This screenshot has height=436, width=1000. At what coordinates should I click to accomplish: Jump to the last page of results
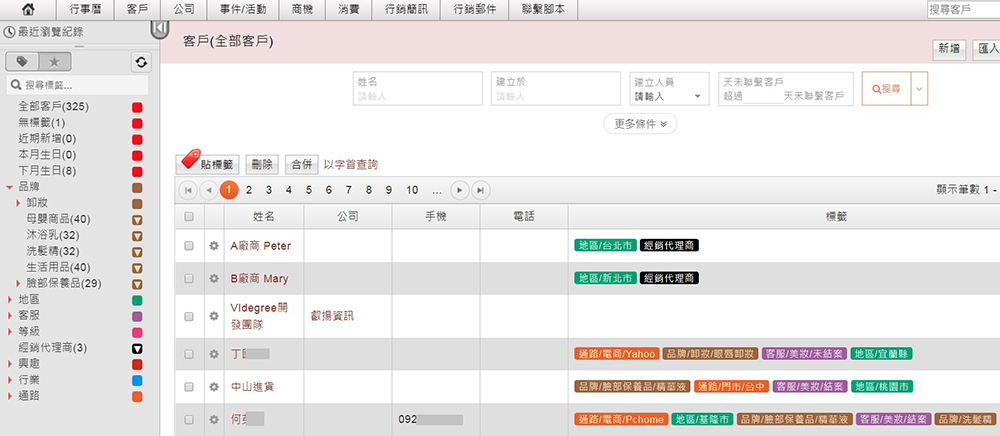pyautogui.click(x=482, y=190)
